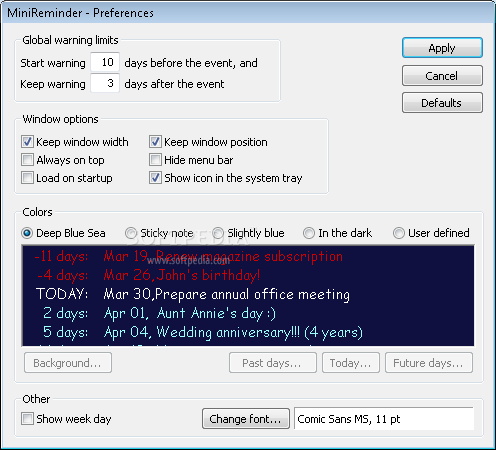Click the 'days after the event' label
Image resolution: width=496 pixels, height=450 pixels.
[x=174, y=84]
